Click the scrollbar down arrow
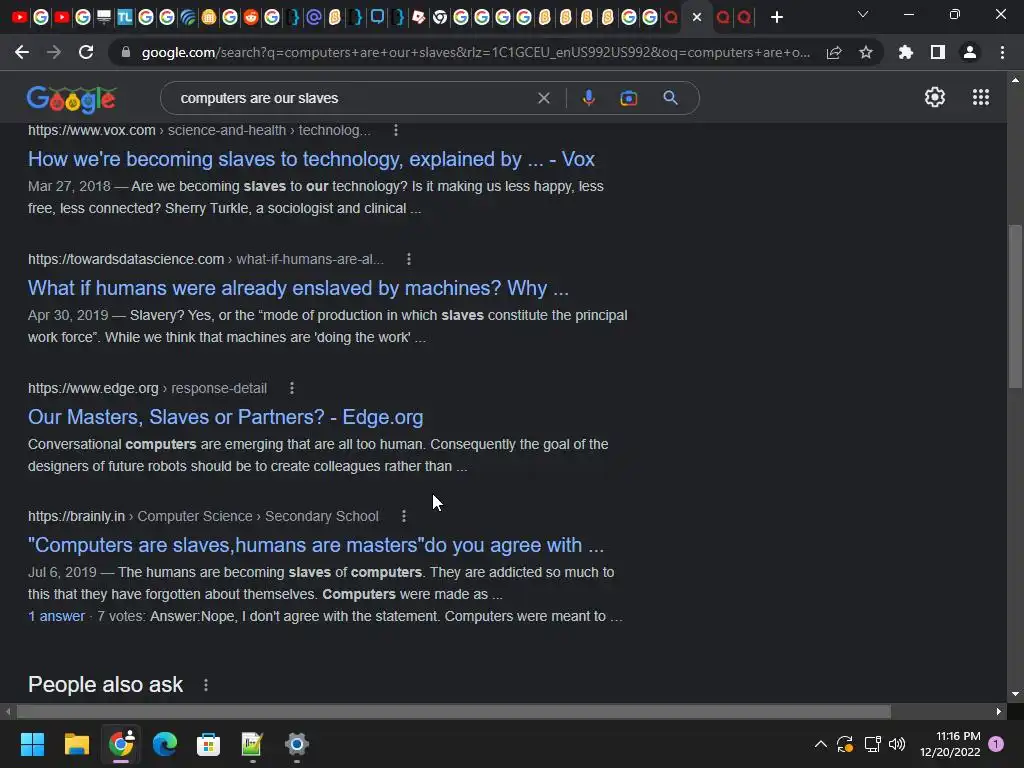1024x768 pixels. pos(1015,694)
